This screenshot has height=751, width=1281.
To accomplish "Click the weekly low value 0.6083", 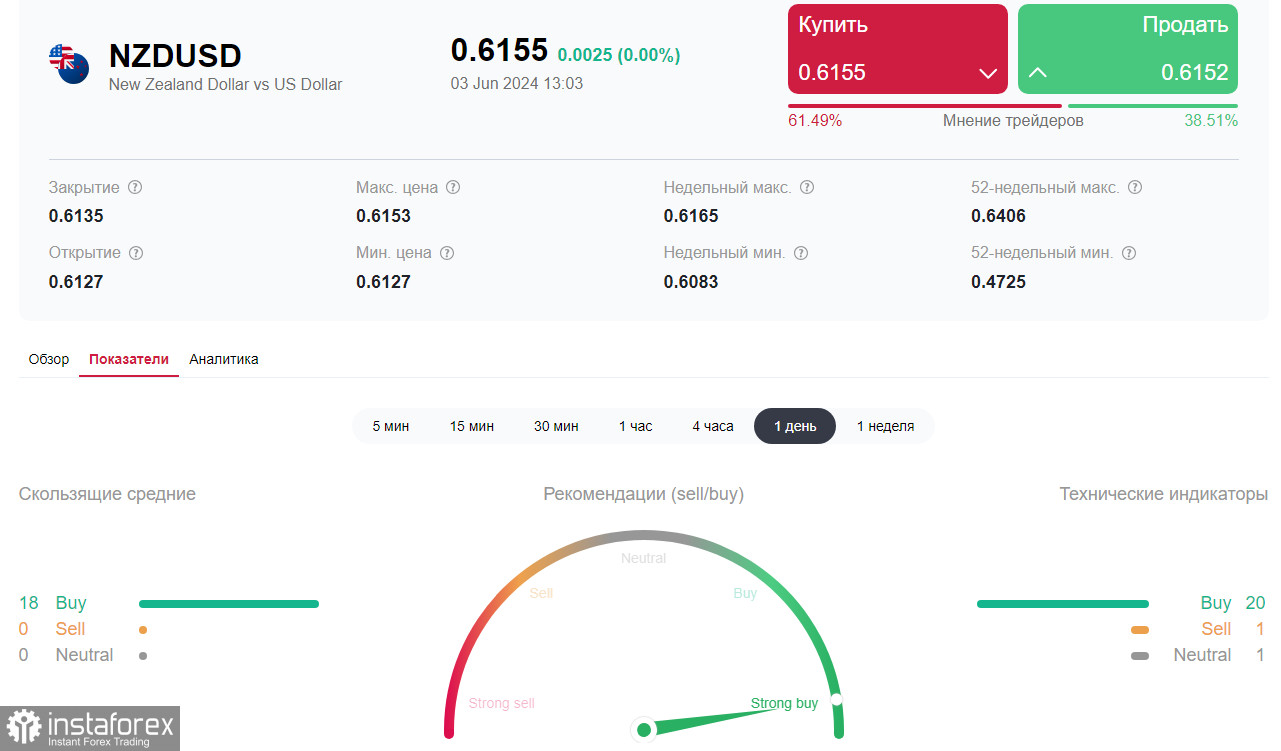I will [691, 282].
